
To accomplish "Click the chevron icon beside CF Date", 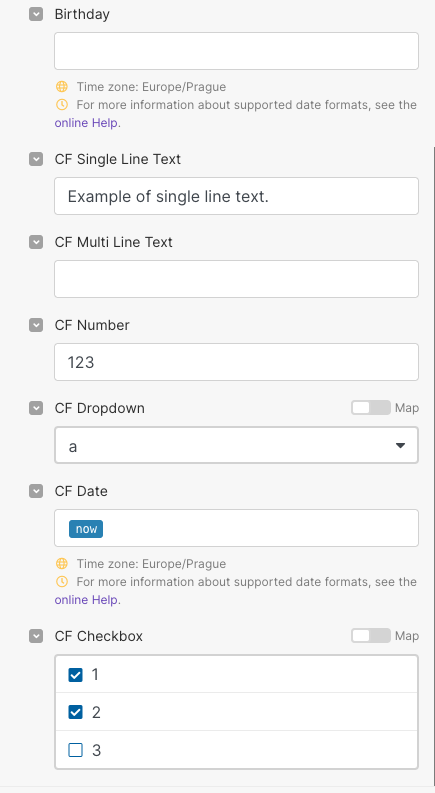I will (x=36, y=491).
